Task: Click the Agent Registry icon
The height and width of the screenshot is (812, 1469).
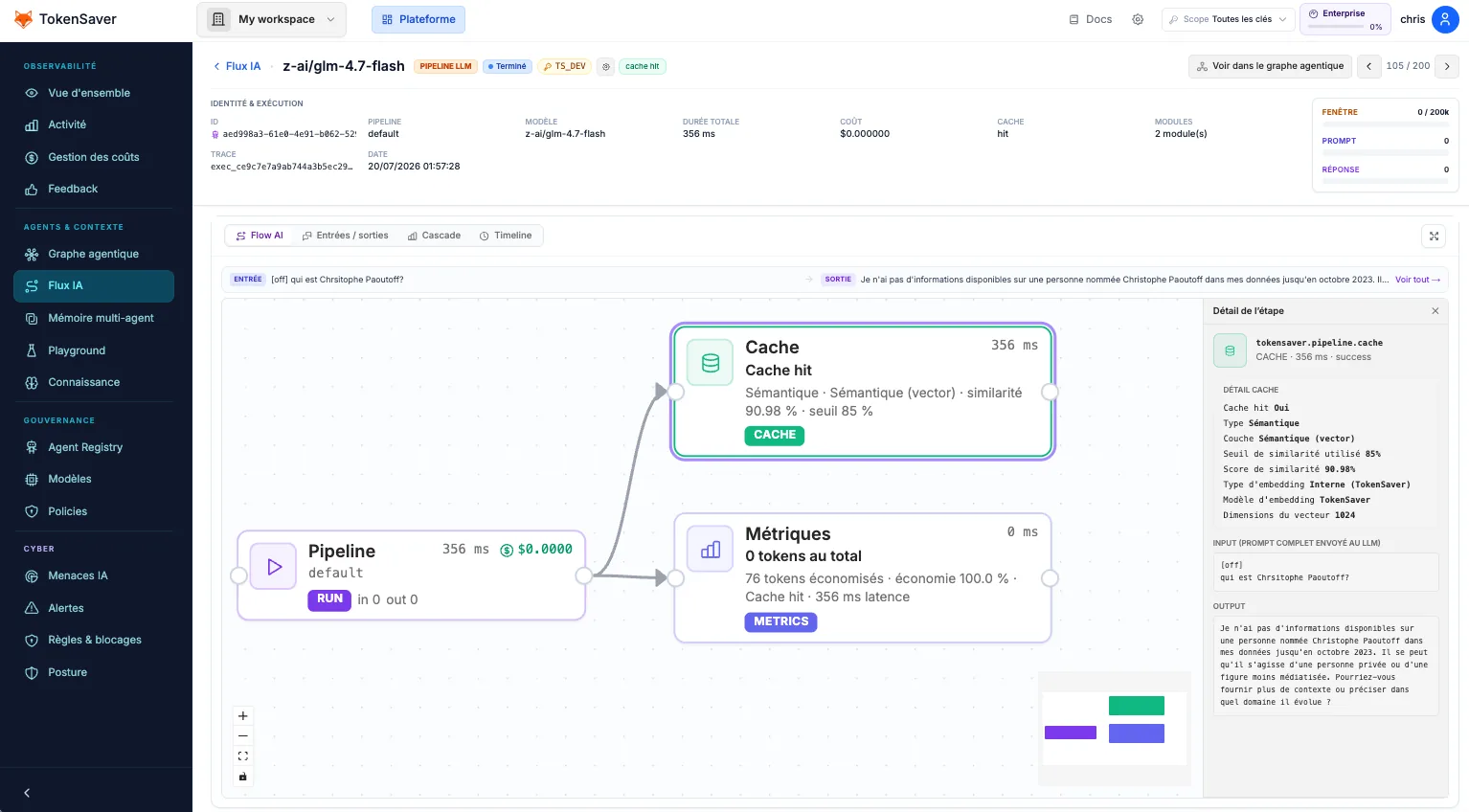Action: click(32, 447)
